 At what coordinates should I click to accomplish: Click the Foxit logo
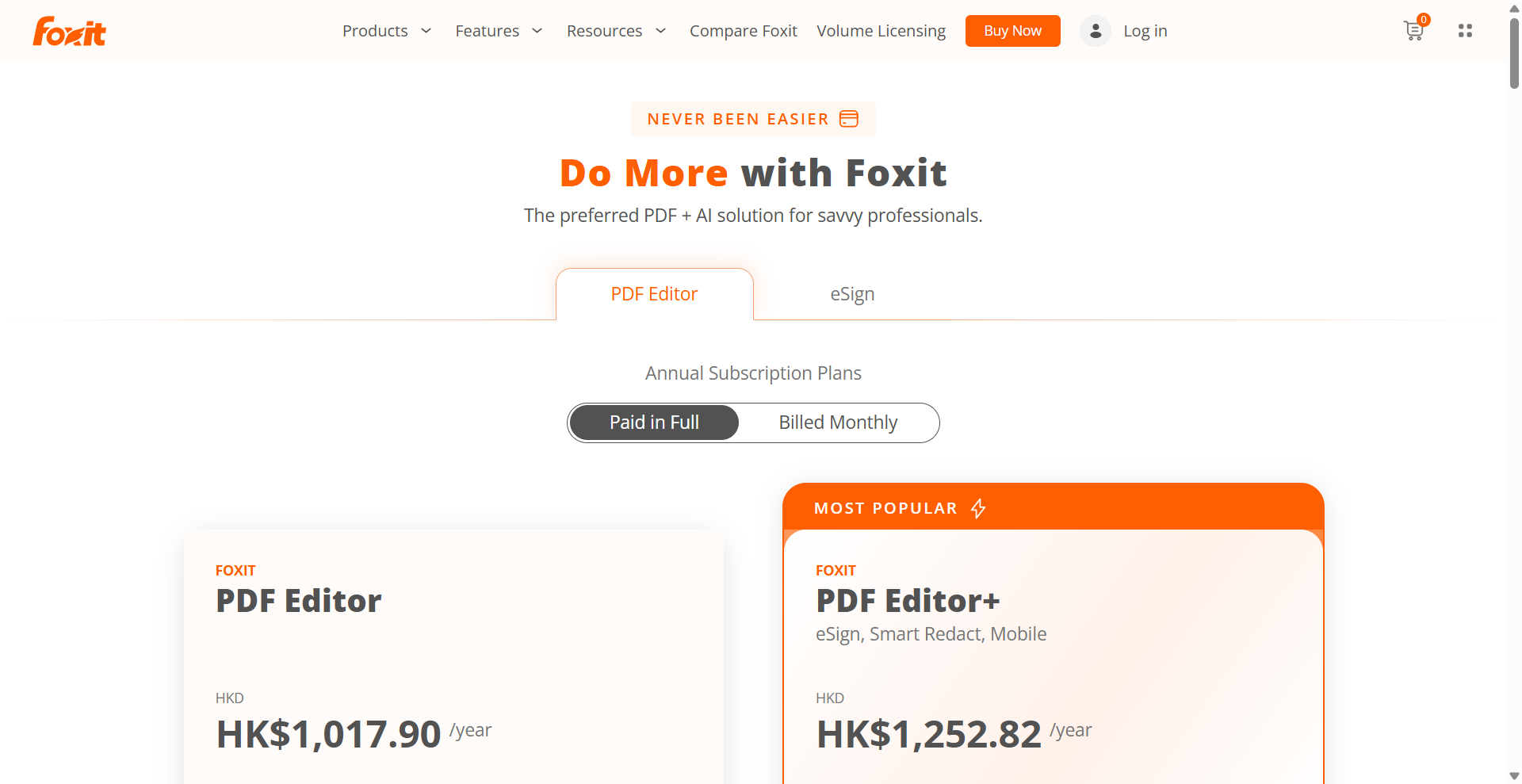click(69, 31)
